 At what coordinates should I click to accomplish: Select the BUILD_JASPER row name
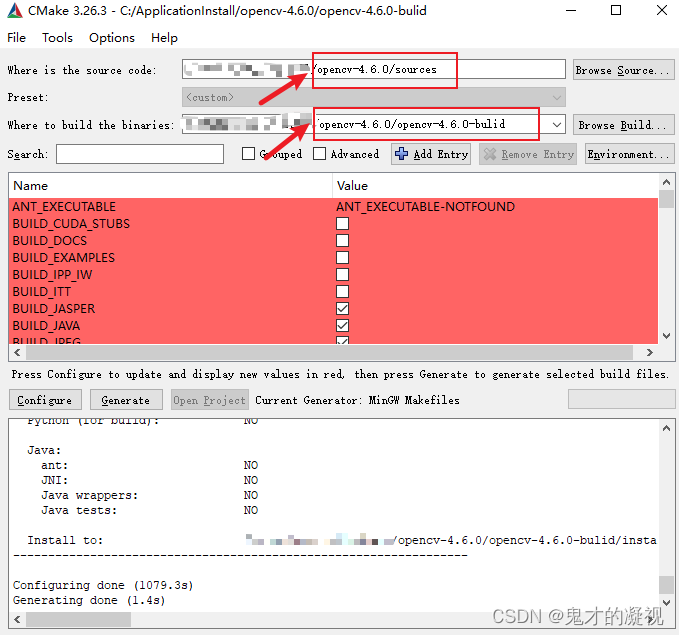click(54, 308)
